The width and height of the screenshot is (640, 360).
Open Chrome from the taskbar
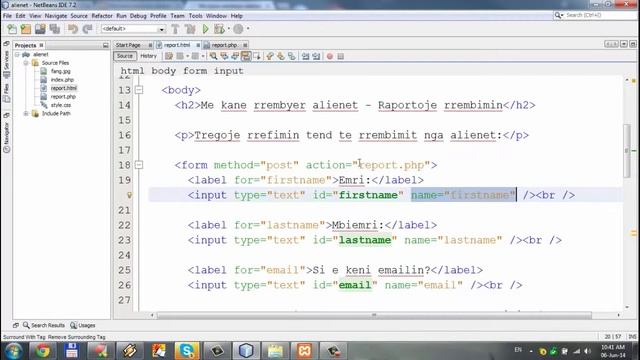(42, 351)
